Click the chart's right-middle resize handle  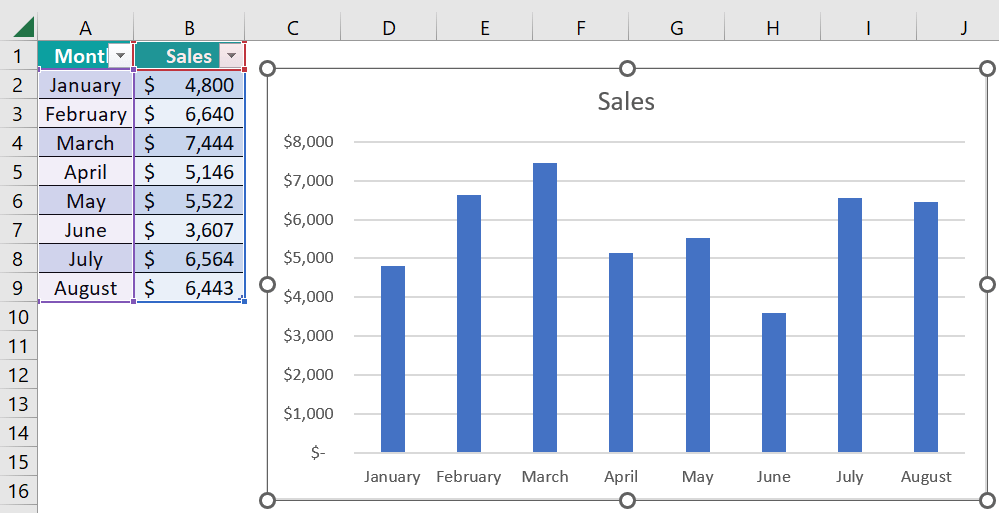[x=987, y=284]
